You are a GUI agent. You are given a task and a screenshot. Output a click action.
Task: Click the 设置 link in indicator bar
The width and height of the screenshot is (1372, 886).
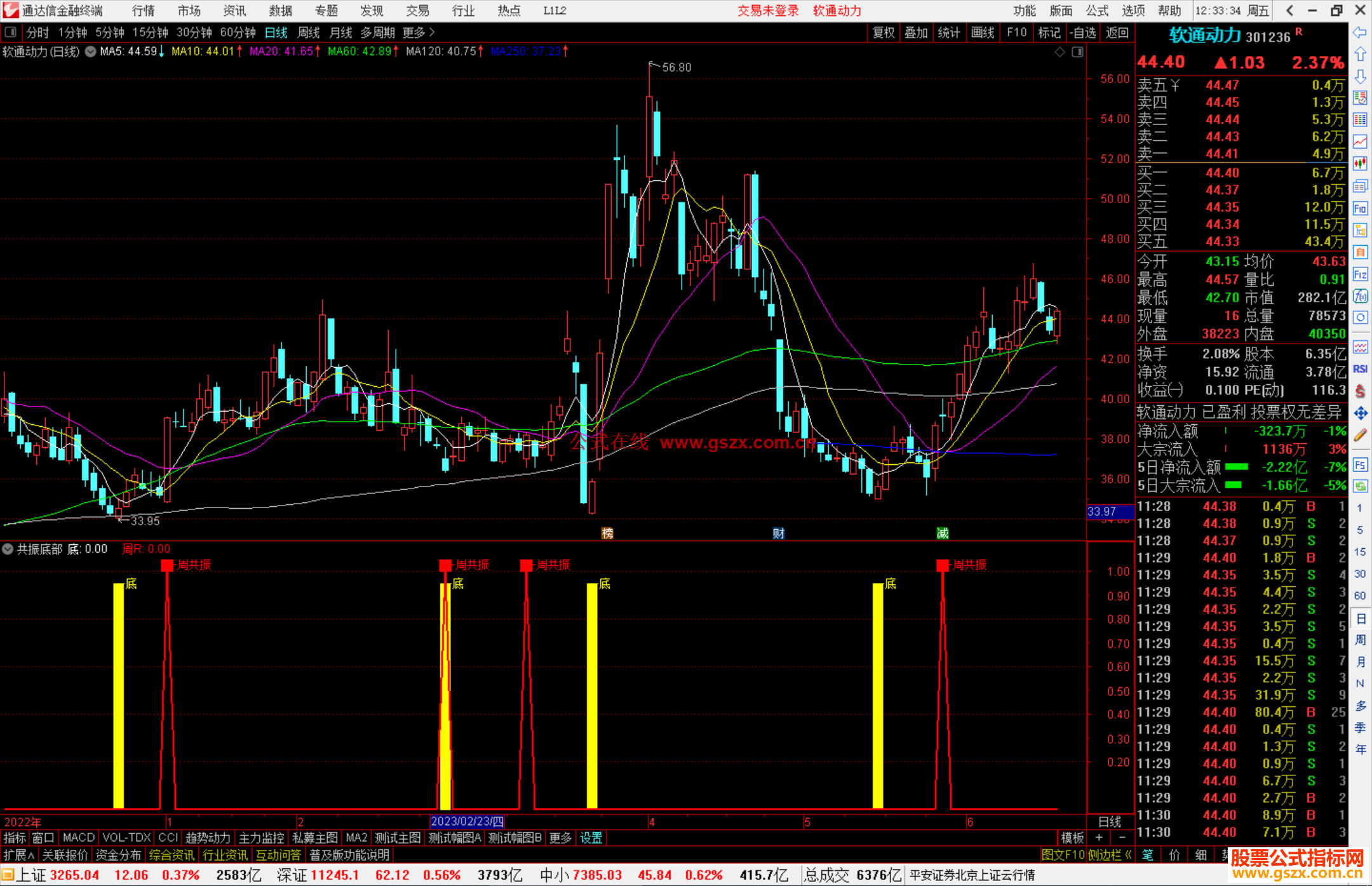pyautogui.click(x=591, y=838)
